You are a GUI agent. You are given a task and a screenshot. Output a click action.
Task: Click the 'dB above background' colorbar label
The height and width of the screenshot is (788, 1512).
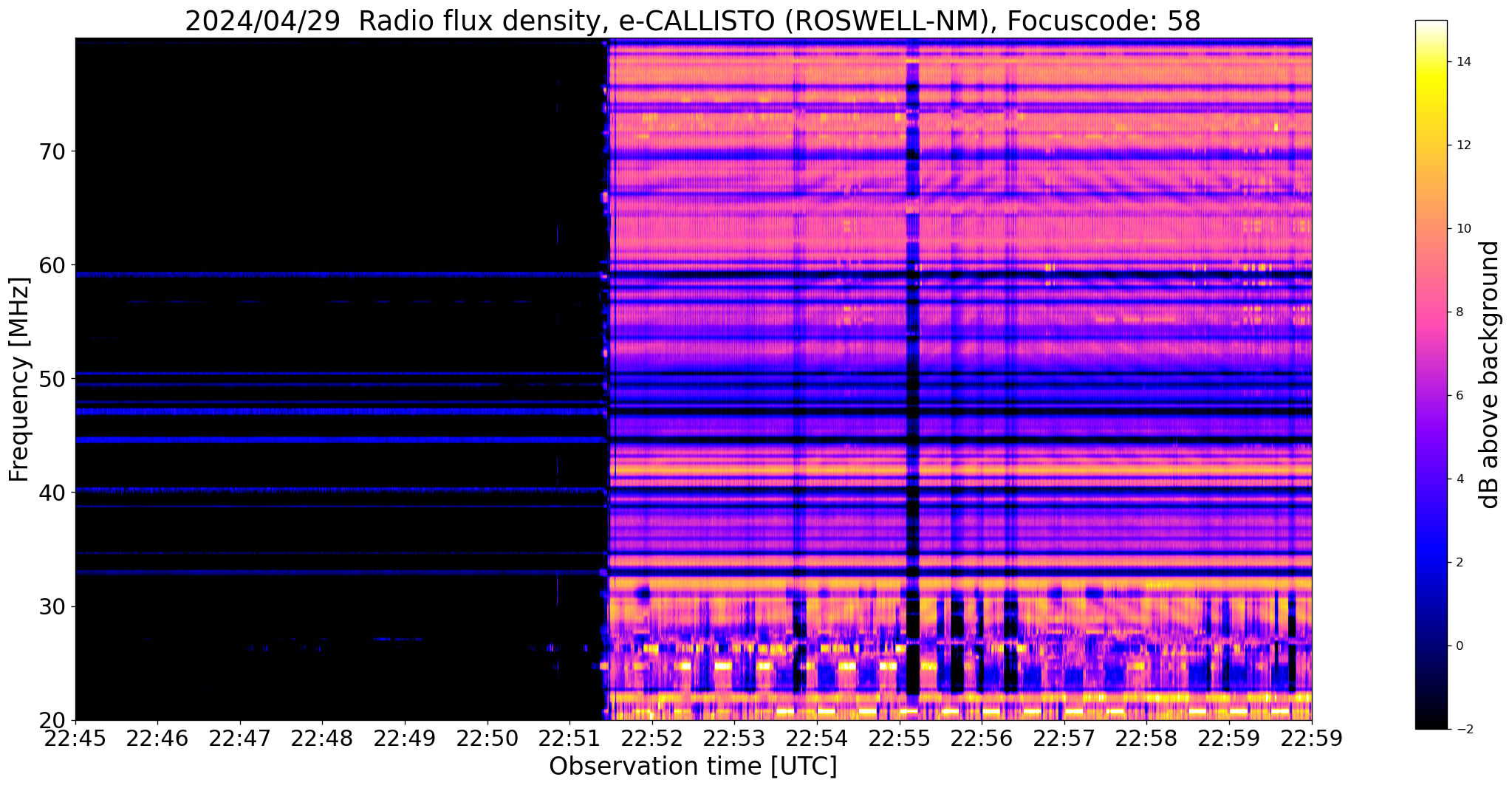coord(1491,374)
